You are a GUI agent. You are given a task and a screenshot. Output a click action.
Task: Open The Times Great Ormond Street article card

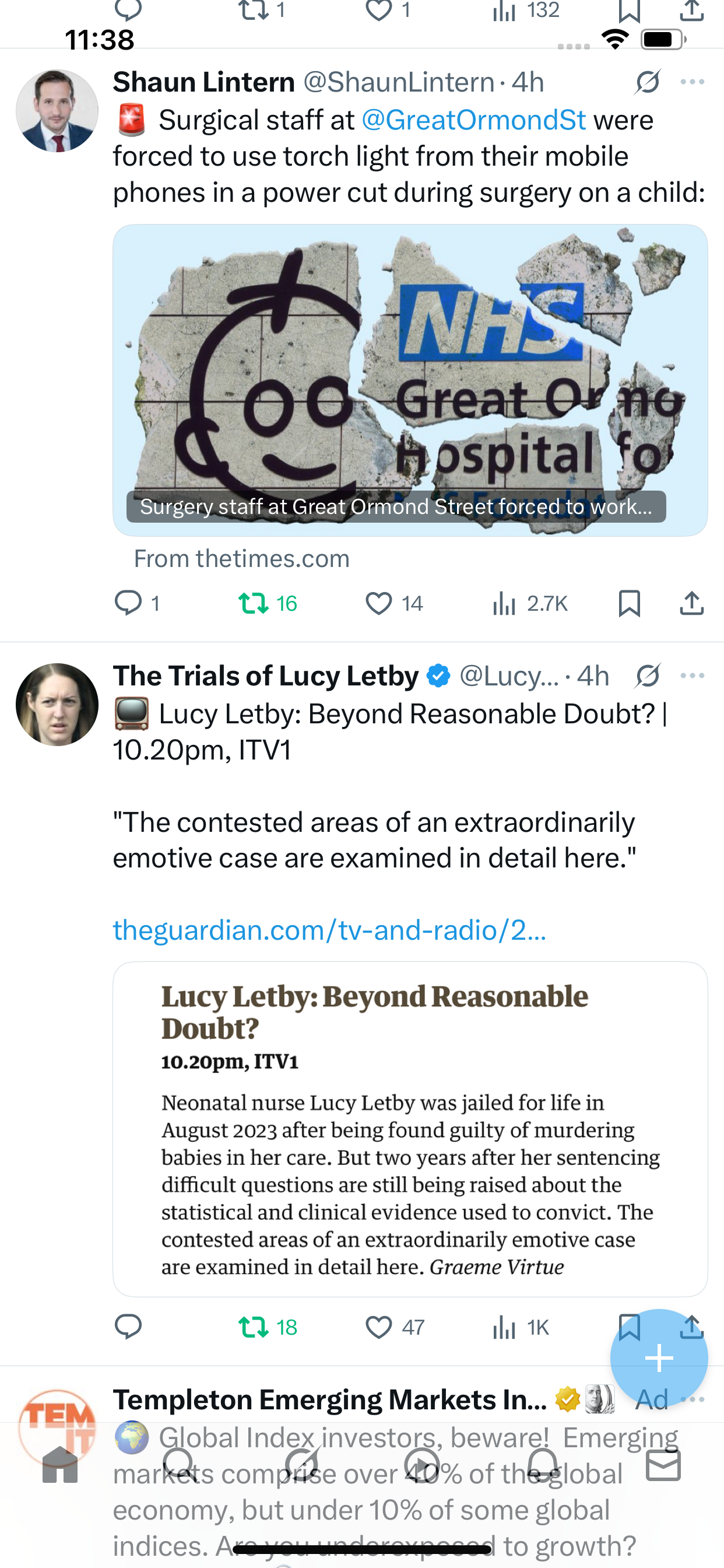tap(410, 380)
